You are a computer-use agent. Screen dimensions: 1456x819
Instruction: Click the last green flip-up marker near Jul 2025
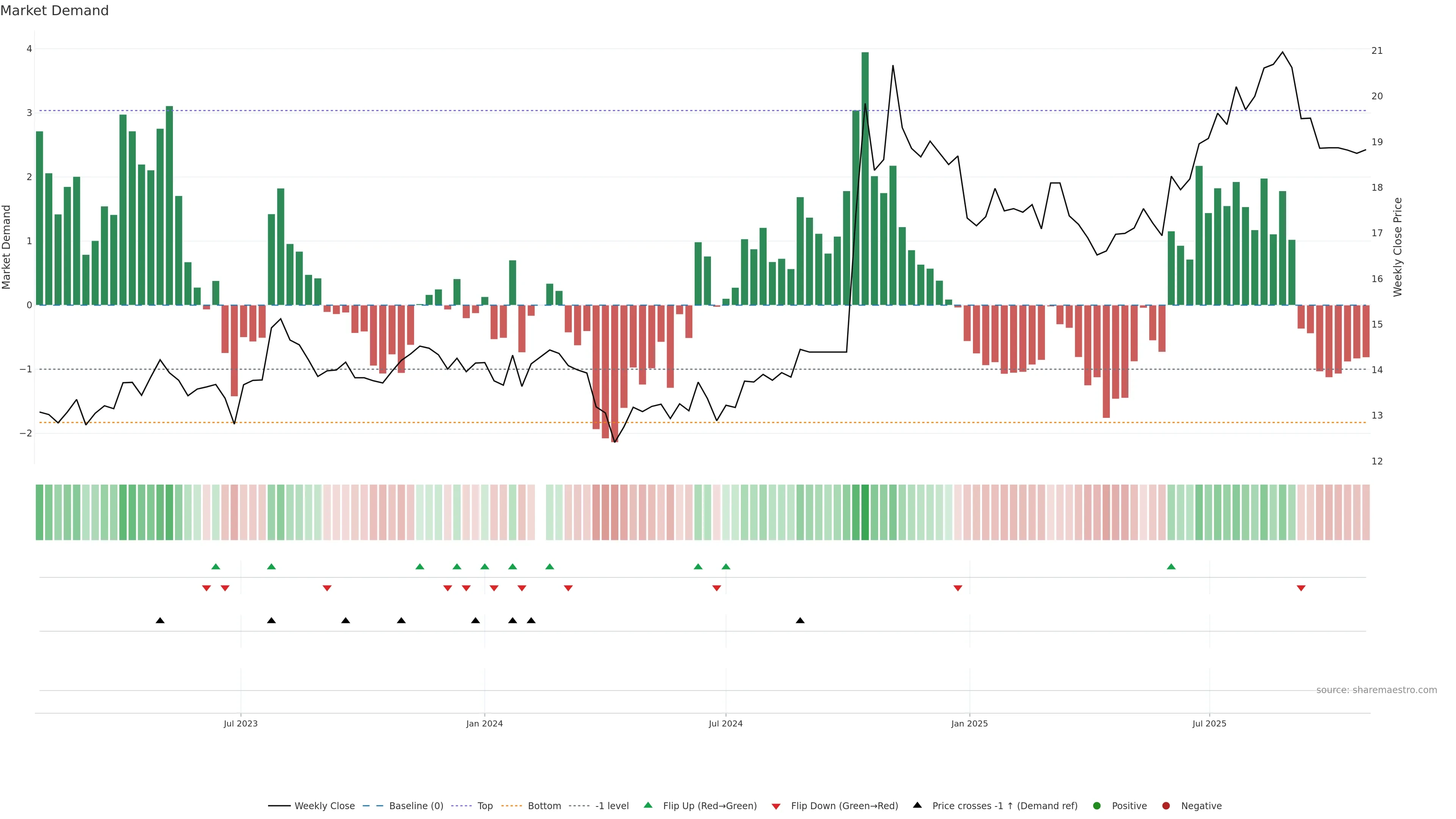tap(1171, 566)
